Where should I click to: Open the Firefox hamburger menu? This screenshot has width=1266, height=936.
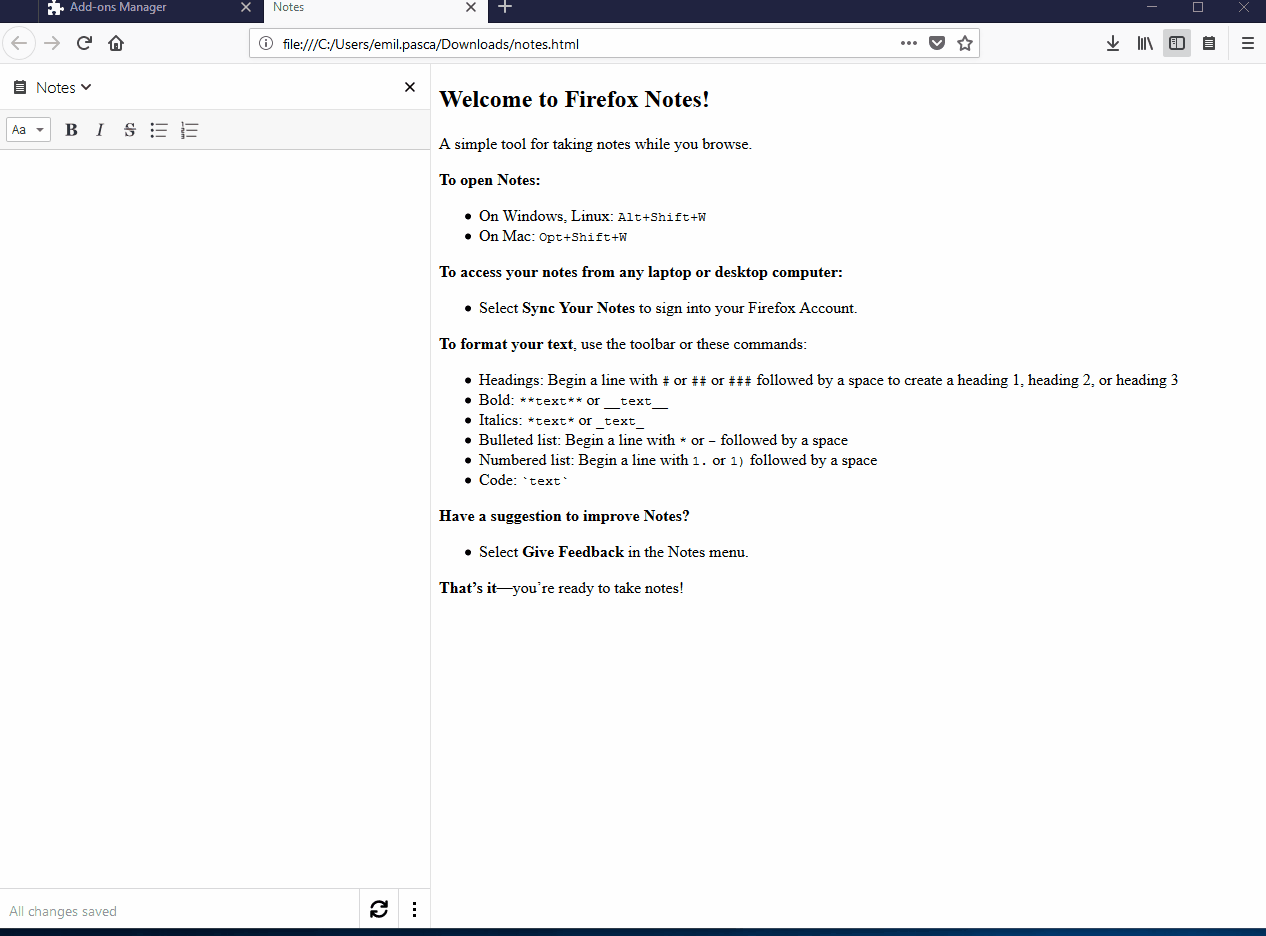click(x=1247, y=43)
